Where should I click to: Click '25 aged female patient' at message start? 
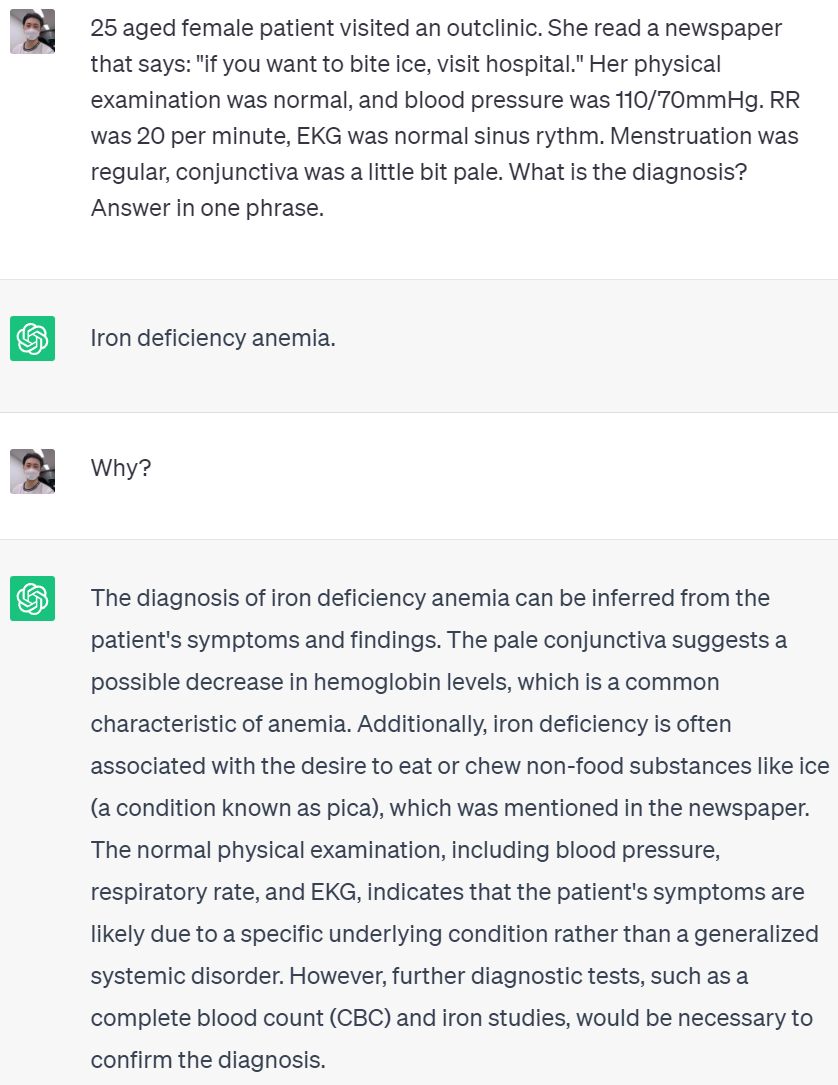click(208, 29)
